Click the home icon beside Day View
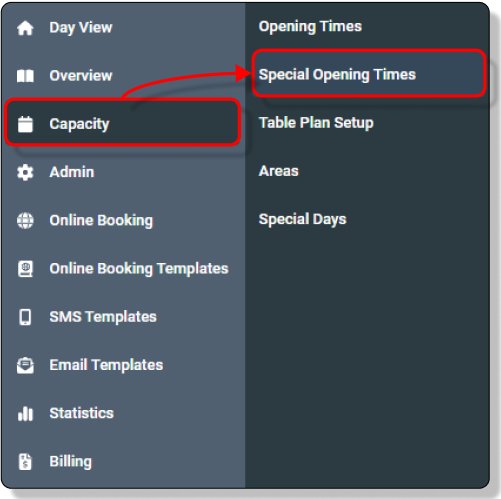Viewport: 501px width, 499px height. (x=25, y=28)
